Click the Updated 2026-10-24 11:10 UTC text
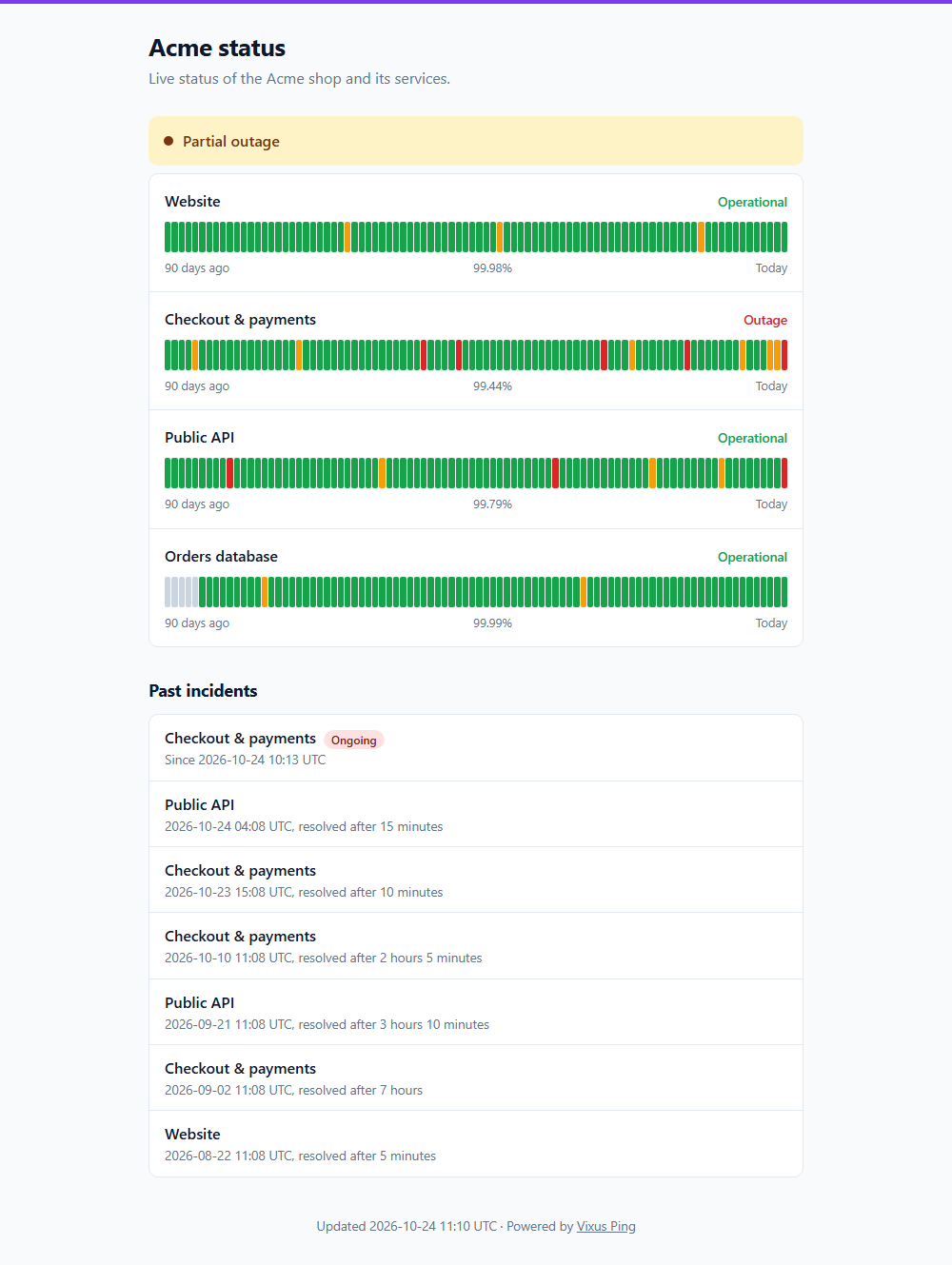952x1265 pixels. pyautogui.click(x=407, y=1226)
